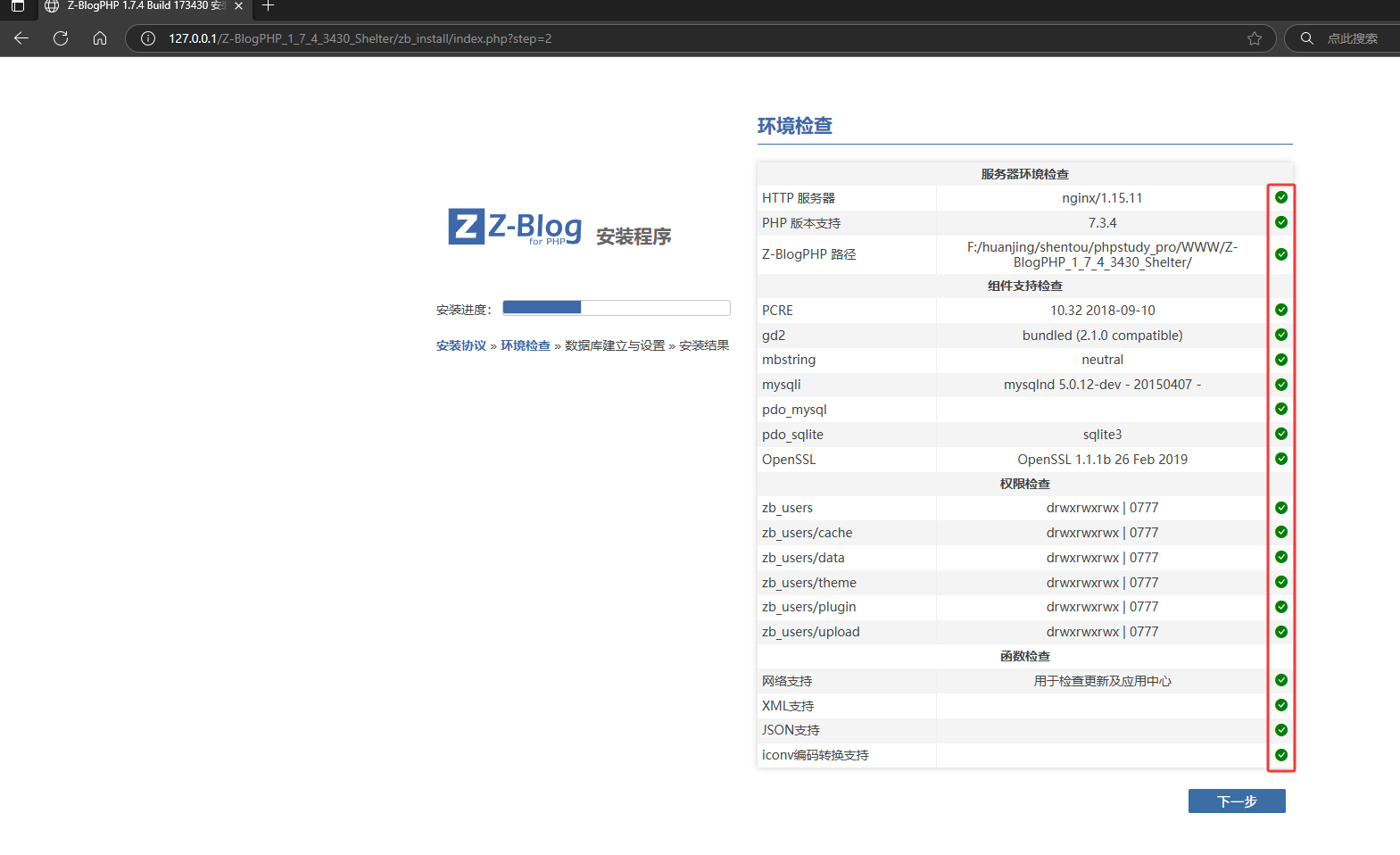Click the green check for Z-BlogPHP 路径
The width and height of the screenshot is (1400, 855).
pyautogui.click(x=1281, y=254)
